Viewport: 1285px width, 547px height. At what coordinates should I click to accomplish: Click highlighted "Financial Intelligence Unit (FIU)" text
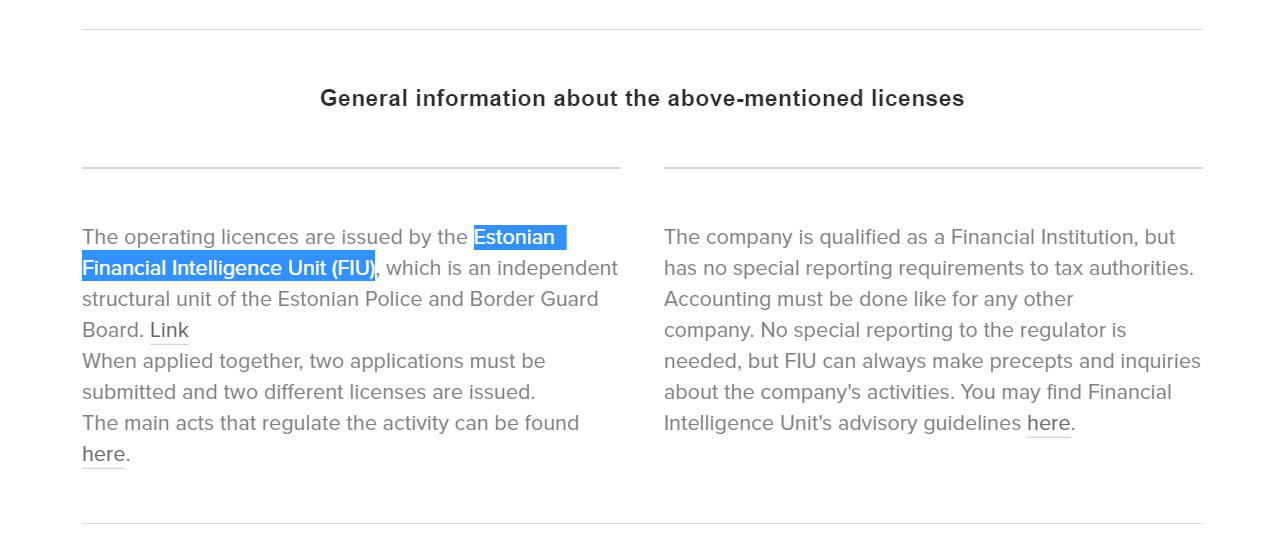(228, 268)
